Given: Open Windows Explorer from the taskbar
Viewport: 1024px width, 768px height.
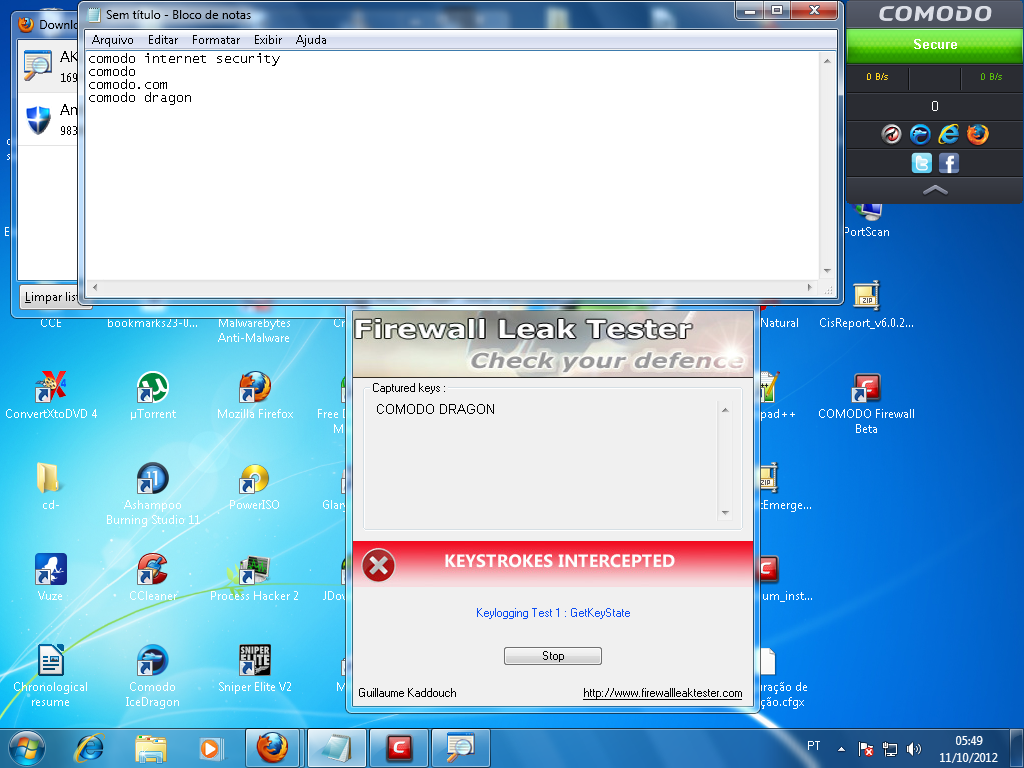Looking at the screenshot, I should (x=150, y=748).
